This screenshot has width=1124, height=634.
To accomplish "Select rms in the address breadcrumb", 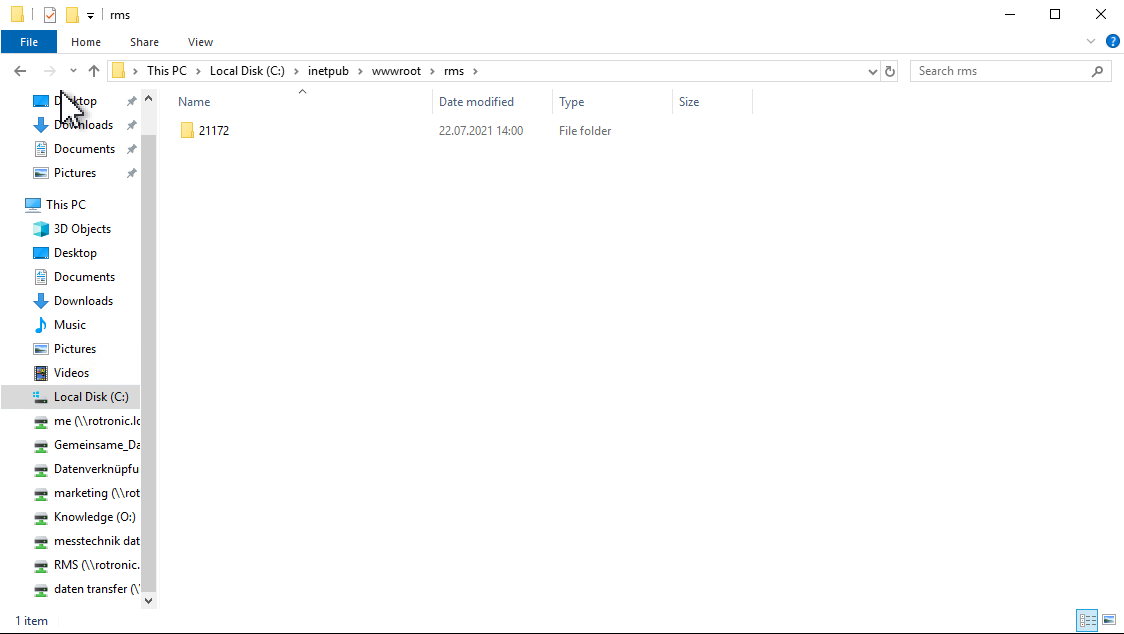I will [454, 71].
